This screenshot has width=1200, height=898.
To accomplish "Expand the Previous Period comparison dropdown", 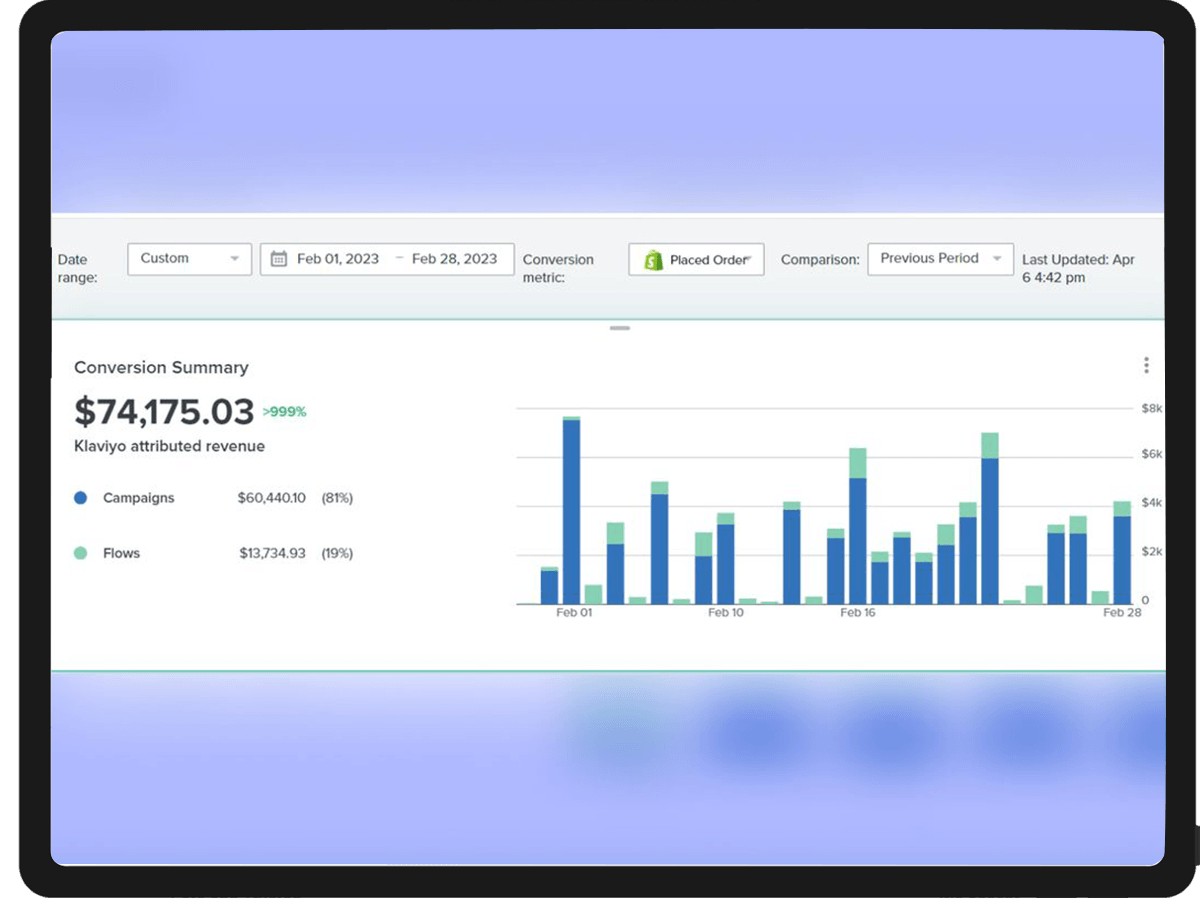I will (939, 259).
